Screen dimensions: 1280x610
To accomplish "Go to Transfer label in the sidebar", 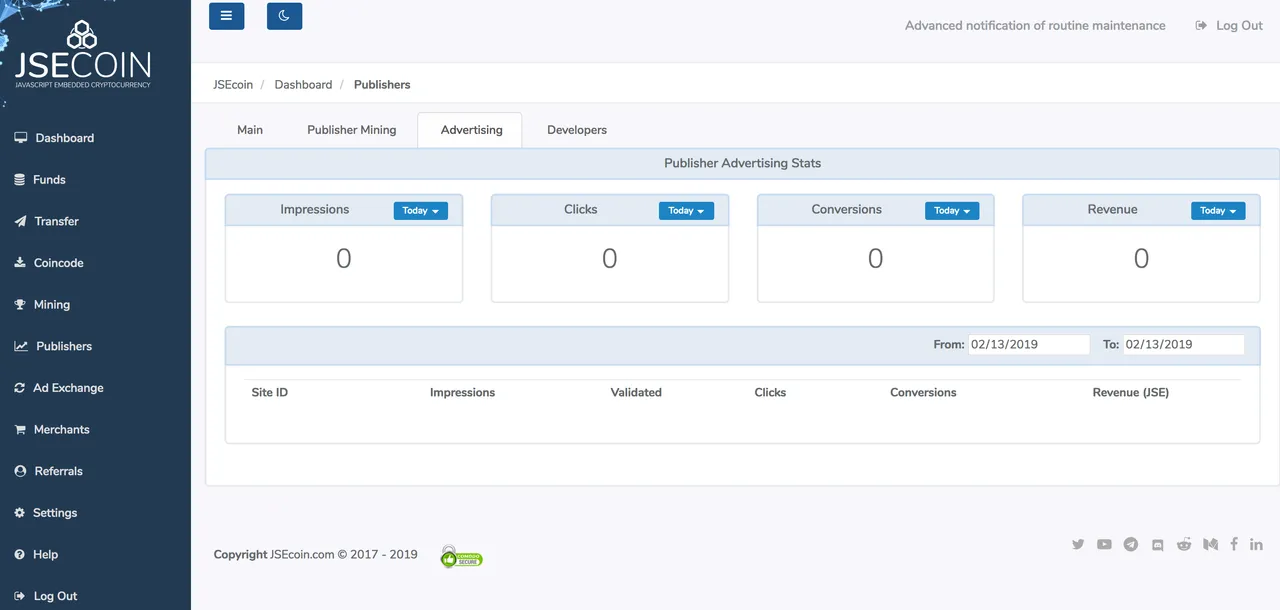I will point(57,222).
